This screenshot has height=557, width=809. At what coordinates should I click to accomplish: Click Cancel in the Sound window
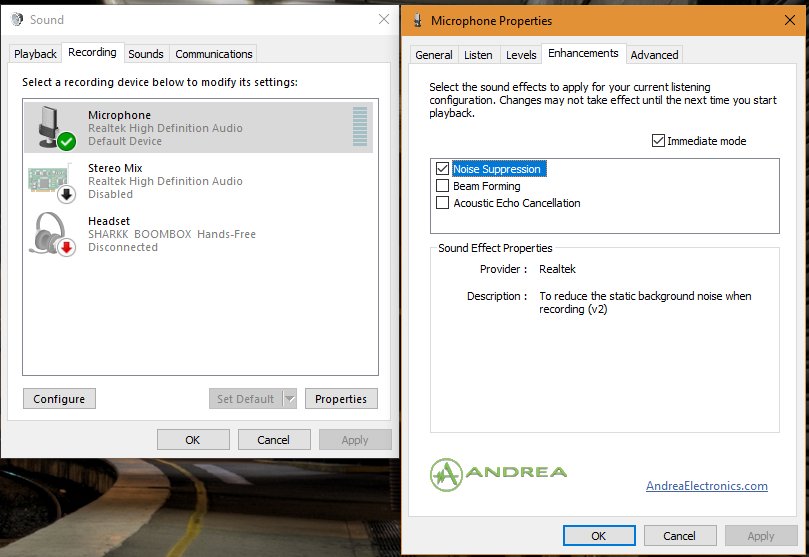pyautogui.click(x=274, y=440)
